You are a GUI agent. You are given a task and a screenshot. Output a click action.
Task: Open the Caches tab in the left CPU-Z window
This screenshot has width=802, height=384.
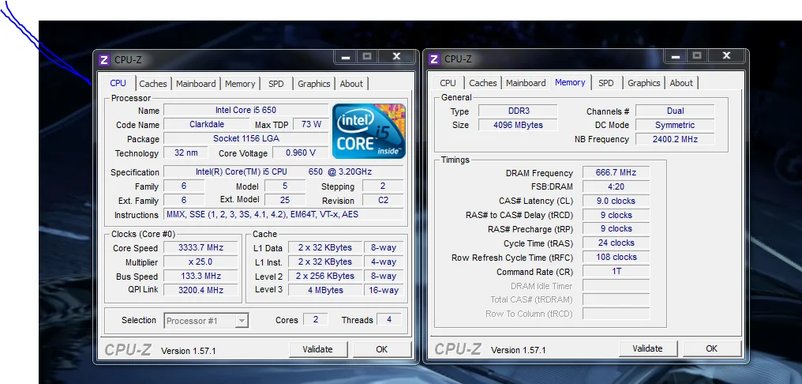(x=153, y=83)
